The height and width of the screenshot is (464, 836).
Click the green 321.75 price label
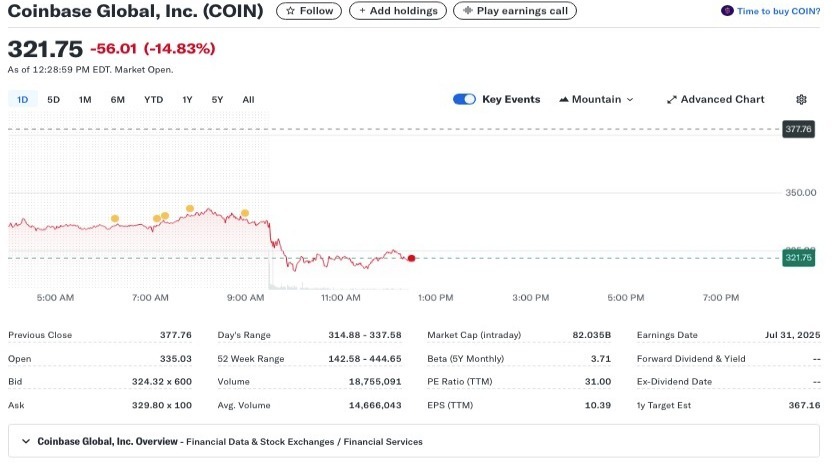tap(798, 258)
